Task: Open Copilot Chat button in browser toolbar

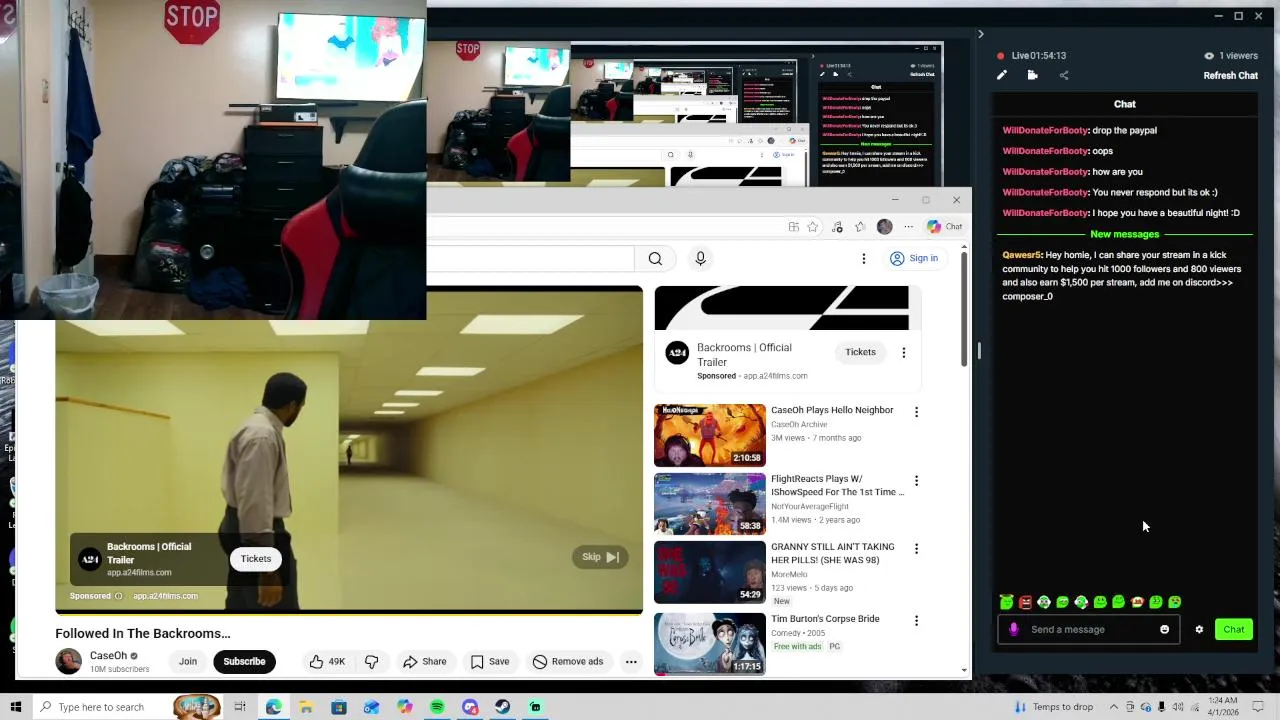Action: click(x=944, y=227)
